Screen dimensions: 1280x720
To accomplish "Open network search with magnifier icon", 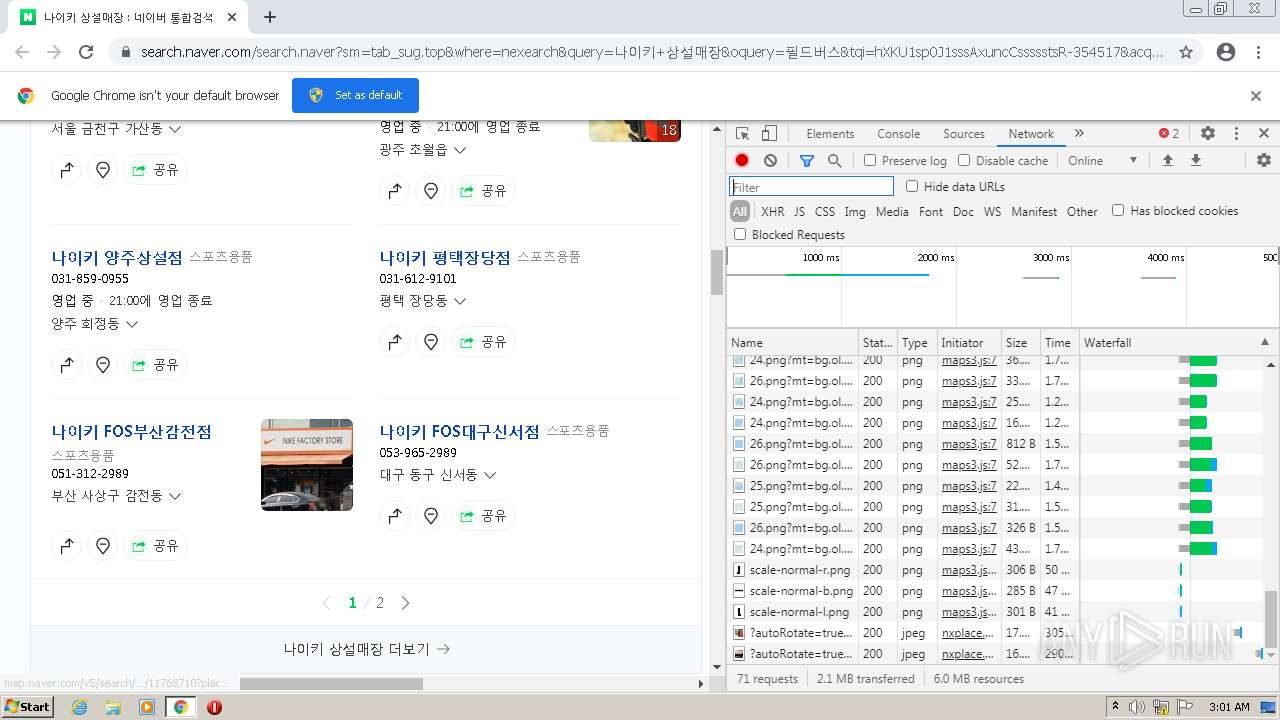I will (834, 160).
